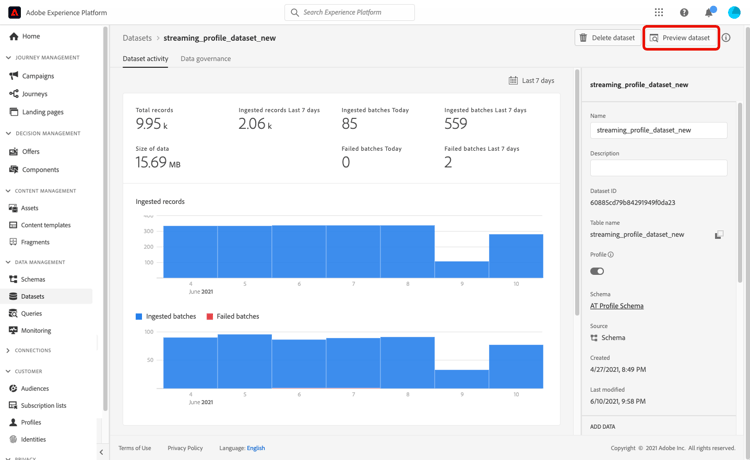Click the 559 Ingested batches value

click(x=455, y=124)
